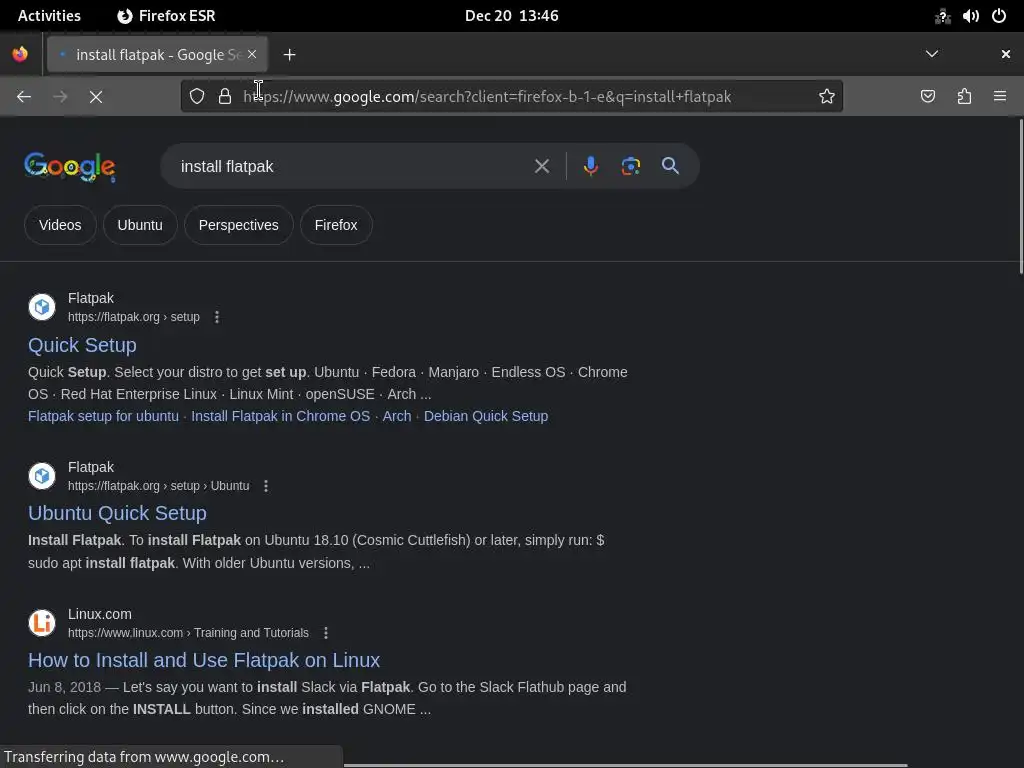Image resolution: width=1024 pixels, height=768 pixels.
Task: View site security via the padlock icon
Action: [225, 97]
